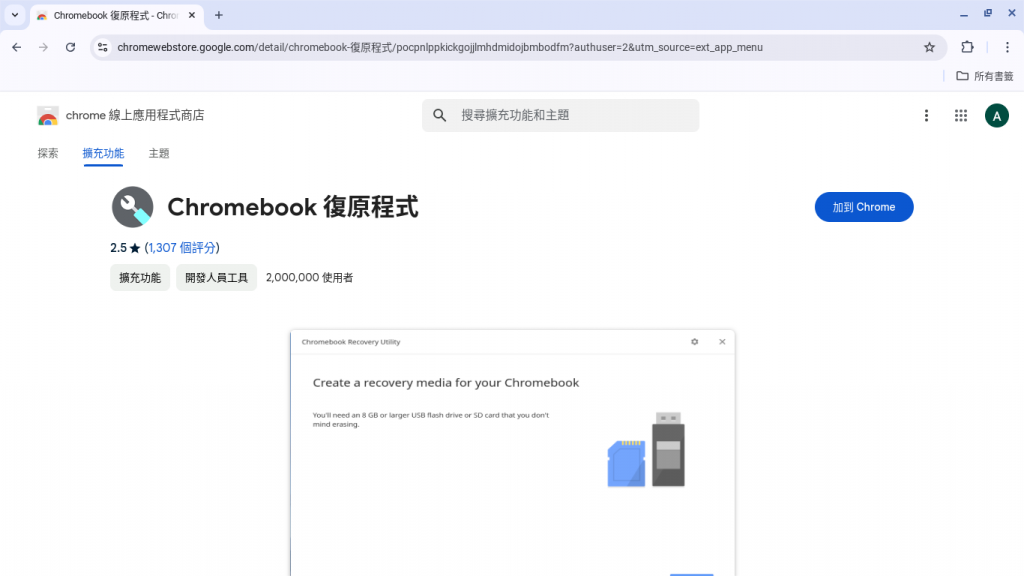Open the tab search dropdown arrow
The image size is (1024, 576).
pyautogui.click(x=15, y=15)
